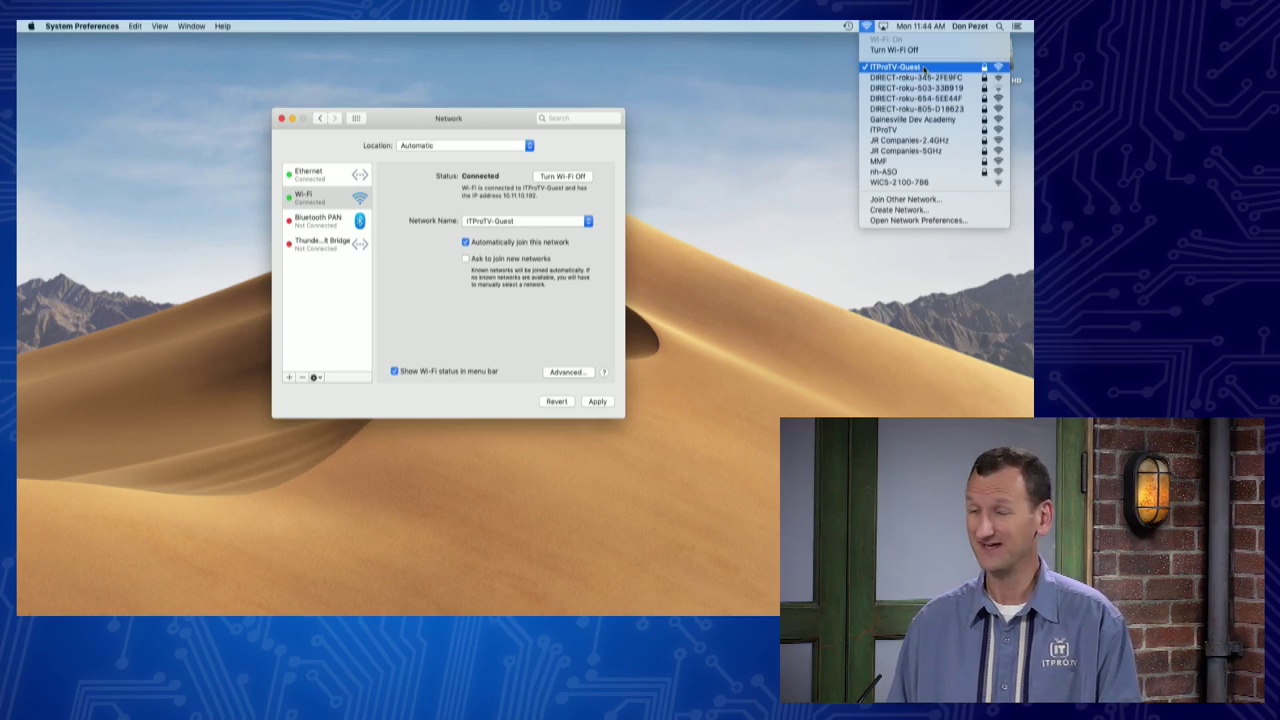Open the gear action menu below services
1280x720 pixels.
pos(316,377)
